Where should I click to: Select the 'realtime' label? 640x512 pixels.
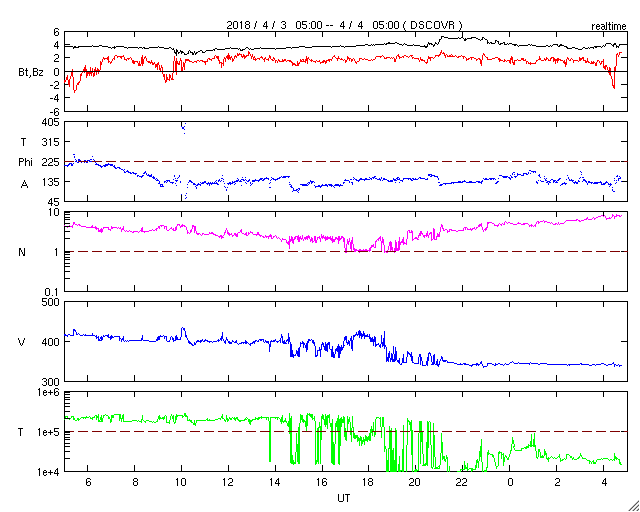[609, 27]
